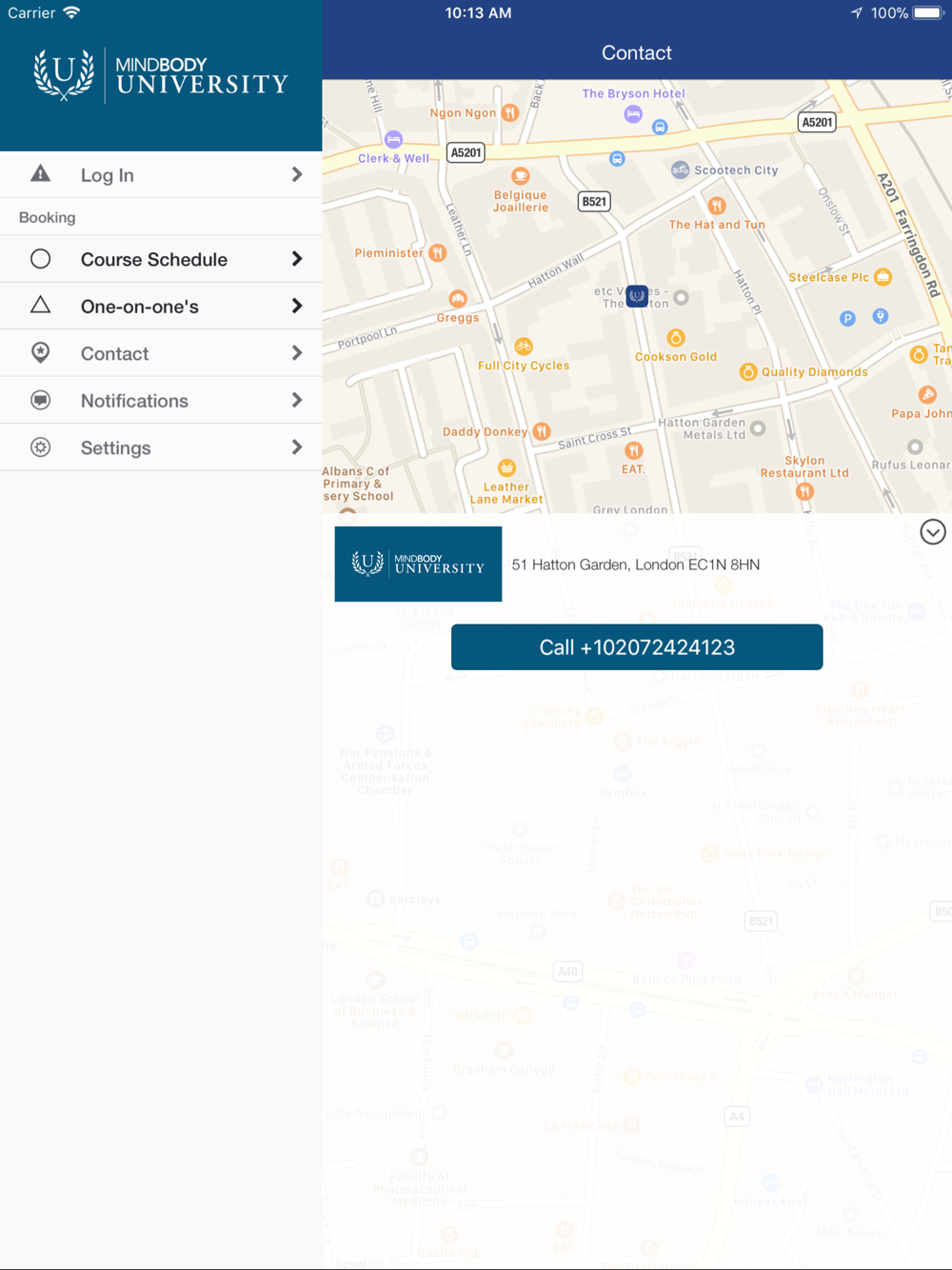Tap Scootech City map icon
The width and height of the screenshot is (952, 1270).
click(x=680, y=170)
